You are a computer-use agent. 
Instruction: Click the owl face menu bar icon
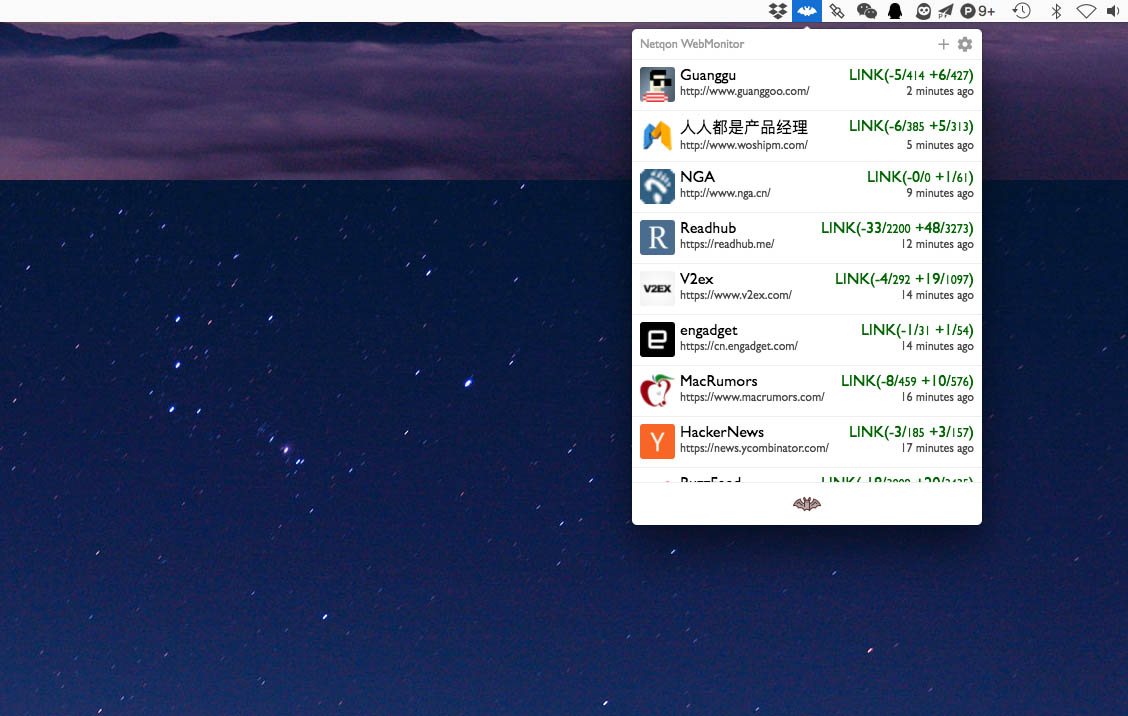pos(924,11)
